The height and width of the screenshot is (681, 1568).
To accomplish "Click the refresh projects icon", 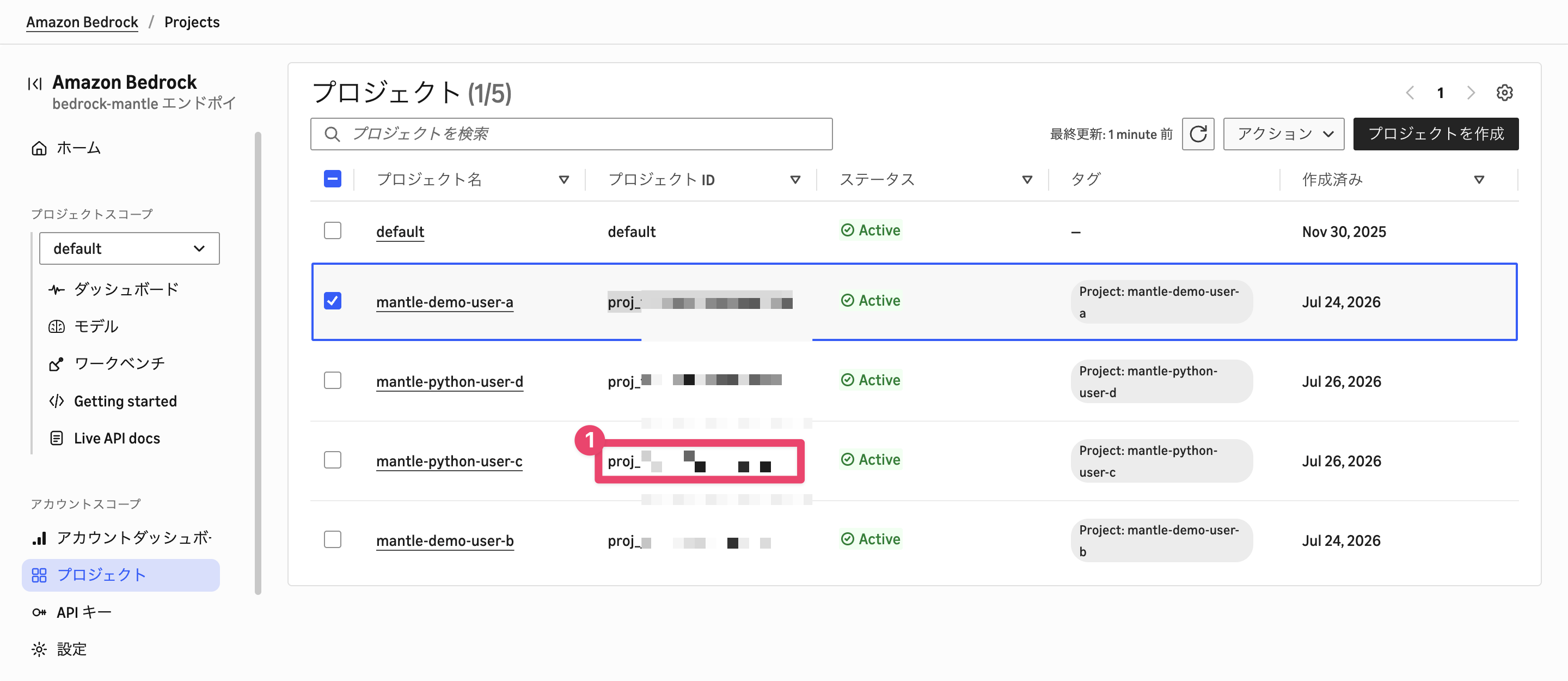I will coord(1197,134).
